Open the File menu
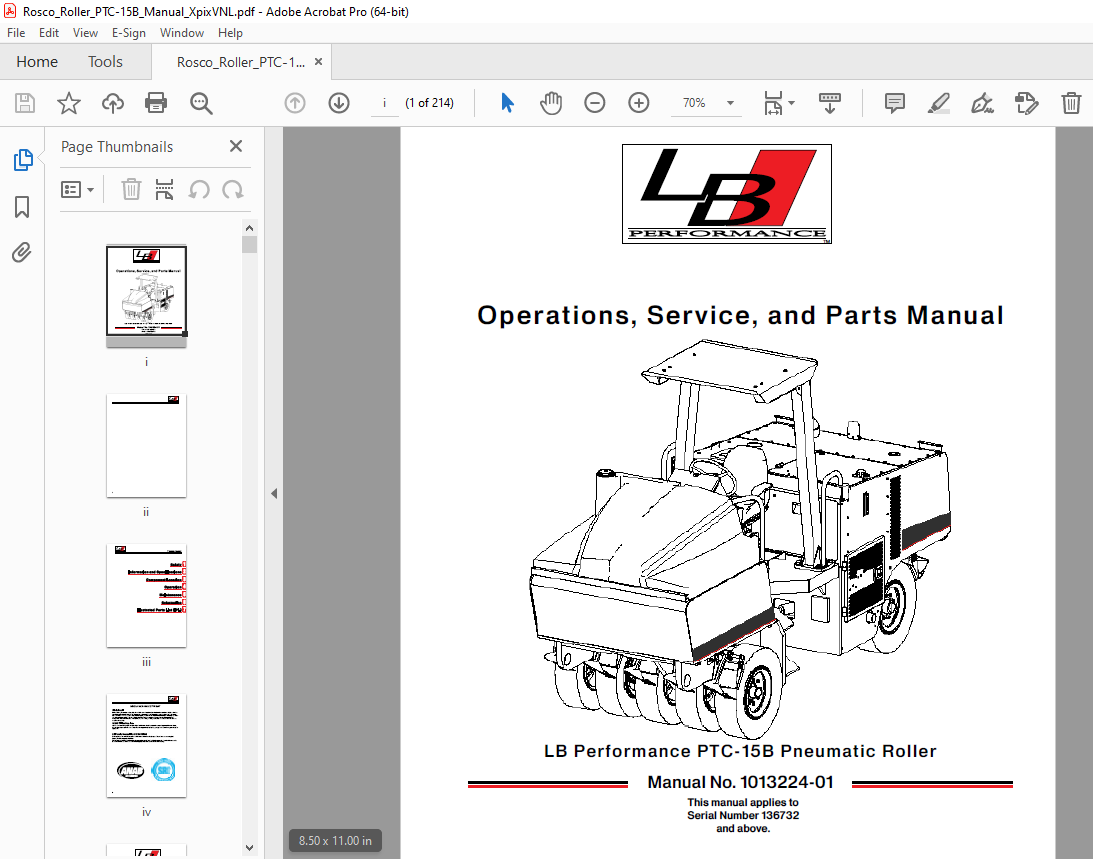The height and width of the screenshot is (859, 1093). tap(16, 33)
